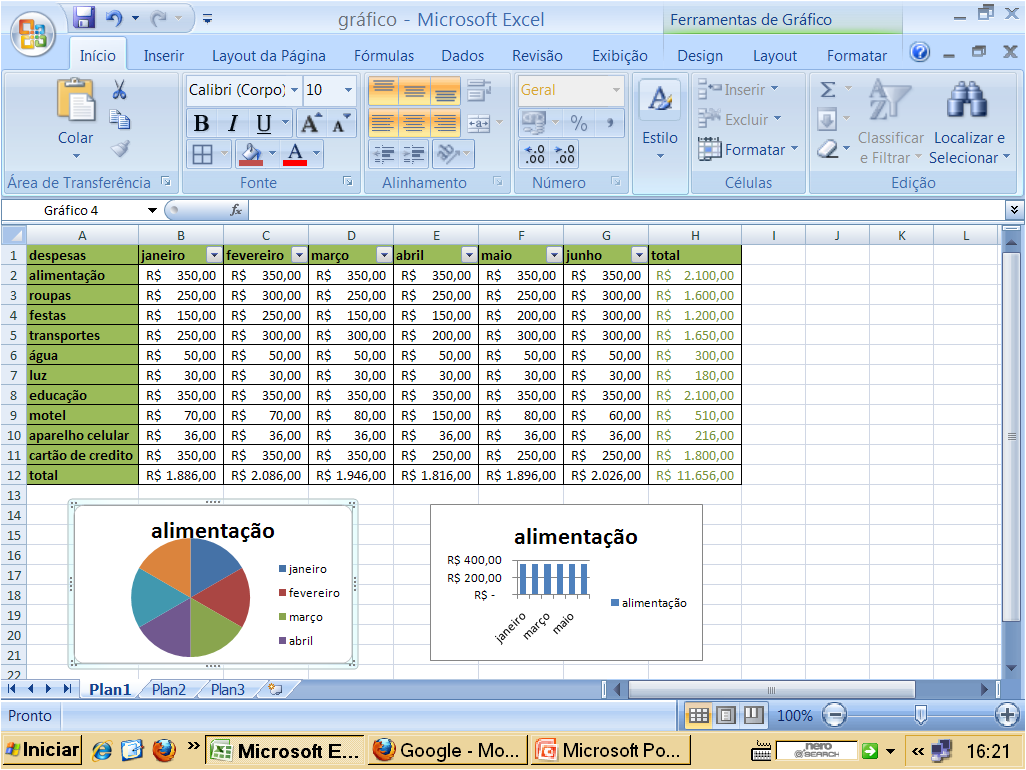1026x770 pixels.
Task: Select the alimentação pie chart
Action: (x=213, y=584)
